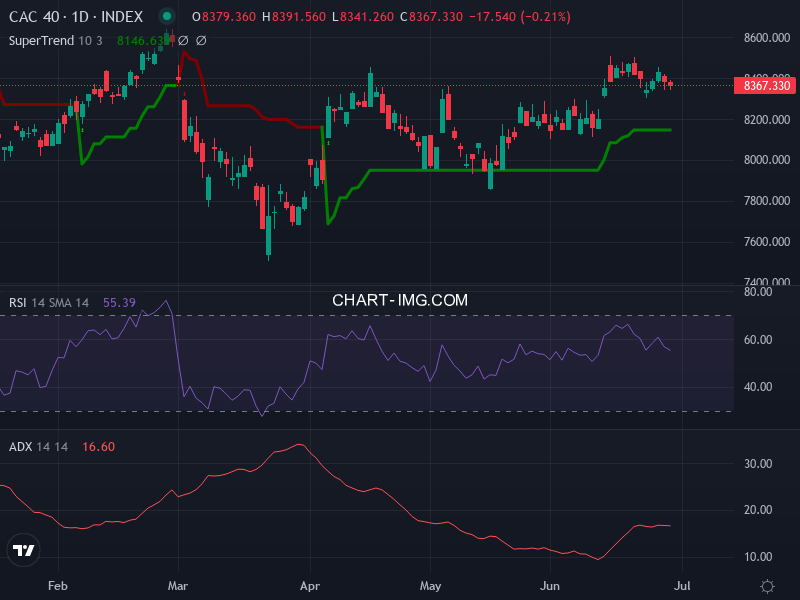The width and height of the screenshot is (800, 600).
Task: Click the second null symbol after SuperTrend value
Action: 201,40
